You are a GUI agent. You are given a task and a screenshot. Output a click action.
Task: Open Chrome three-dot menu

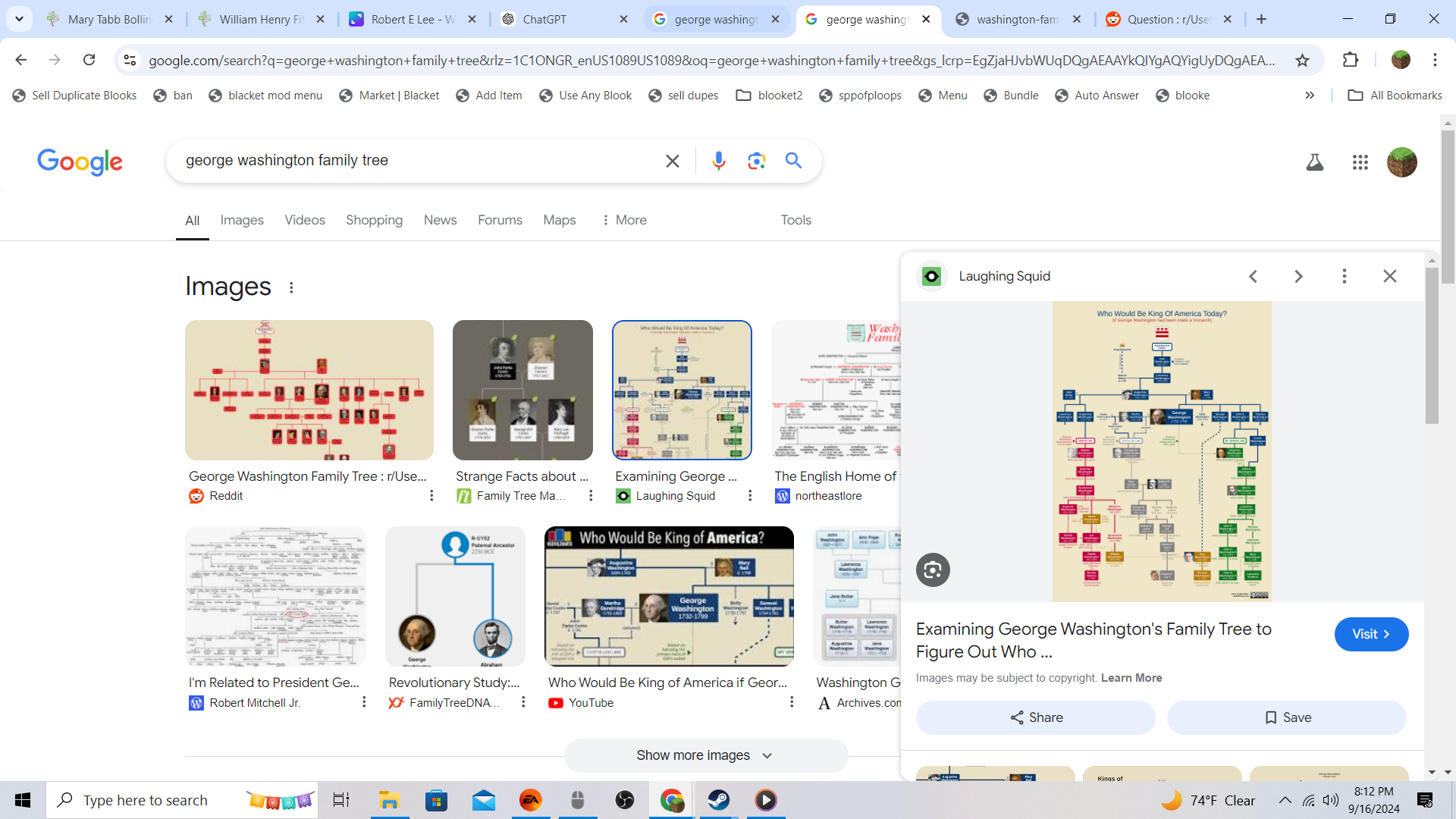pyautogui.click(x=1435, y=60)
